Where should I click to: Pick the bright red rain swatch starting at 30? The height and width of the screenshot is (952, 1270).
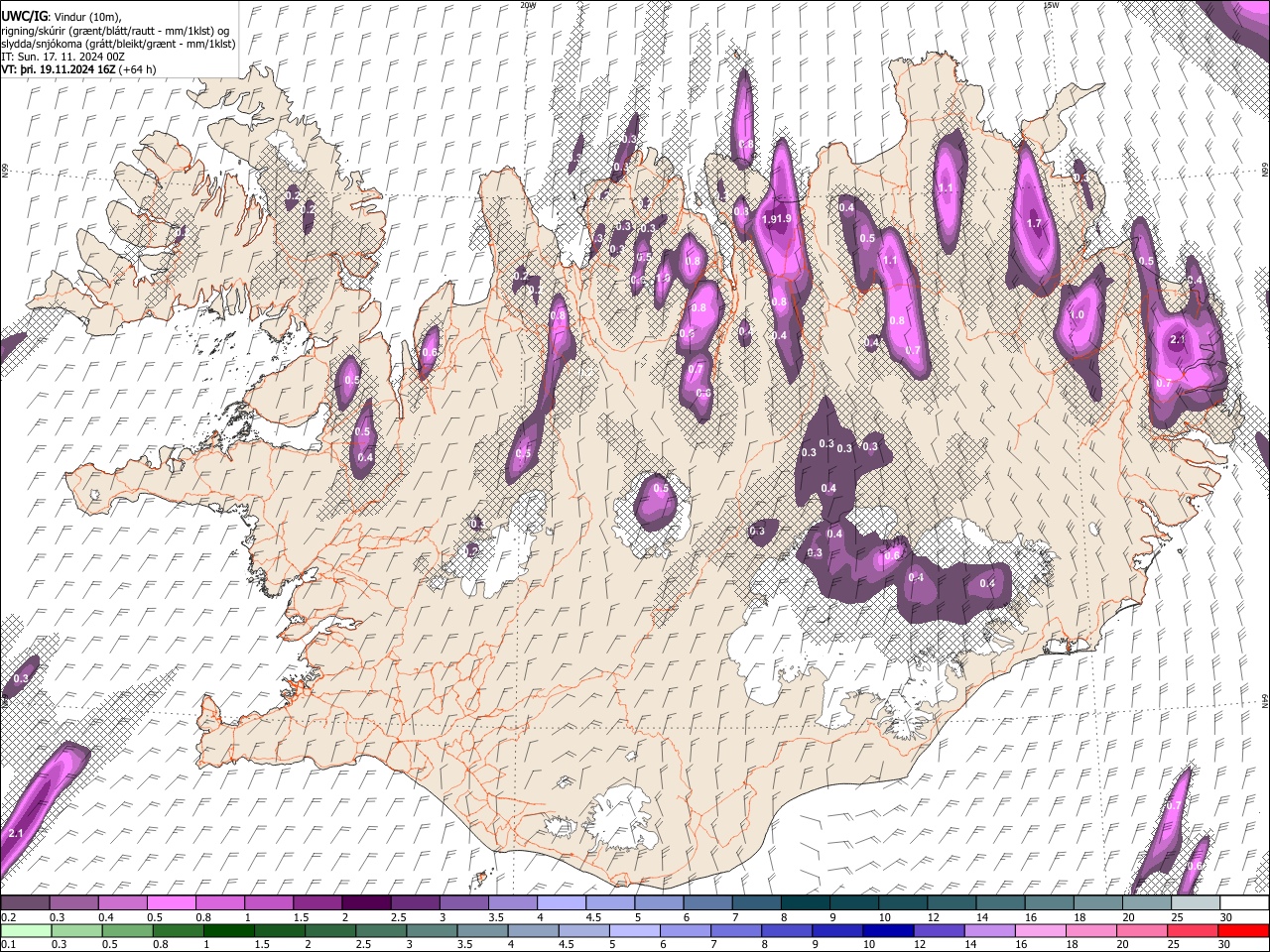coord(1244,930)
